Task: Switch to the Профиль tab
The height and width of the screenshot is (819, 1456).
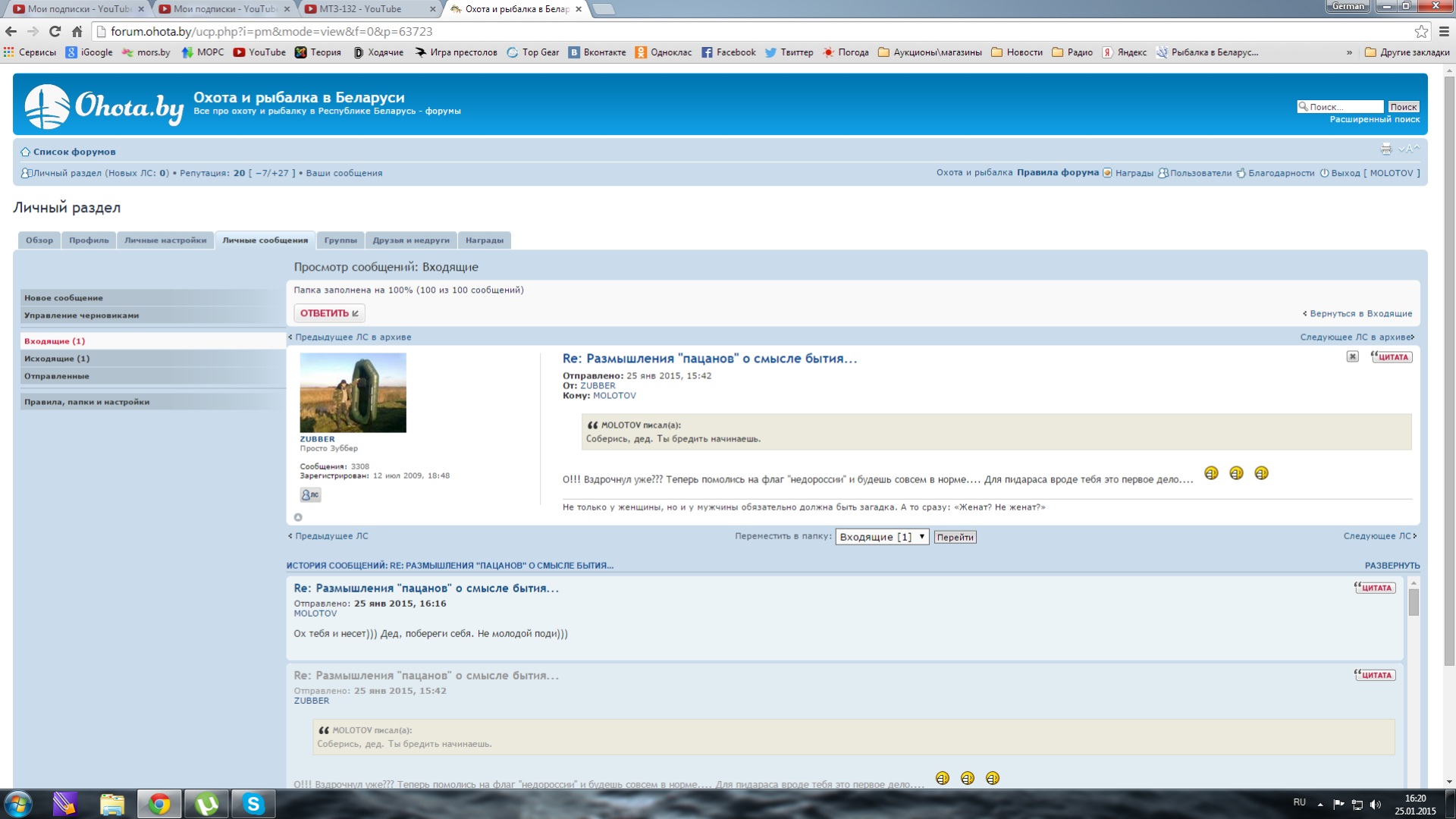Action: click(89, 240)
